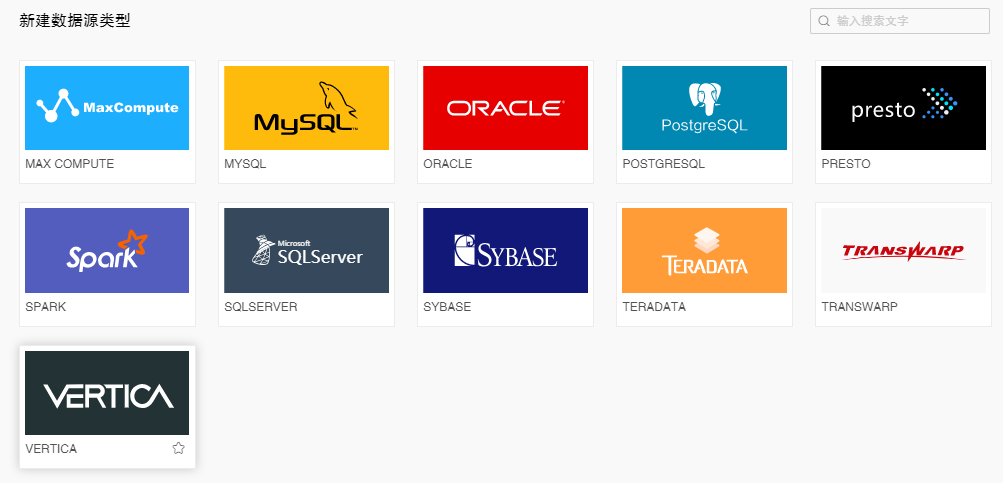Click the MYSQL label text
Screen dimensions: 1003x483
tap(245, 164)
